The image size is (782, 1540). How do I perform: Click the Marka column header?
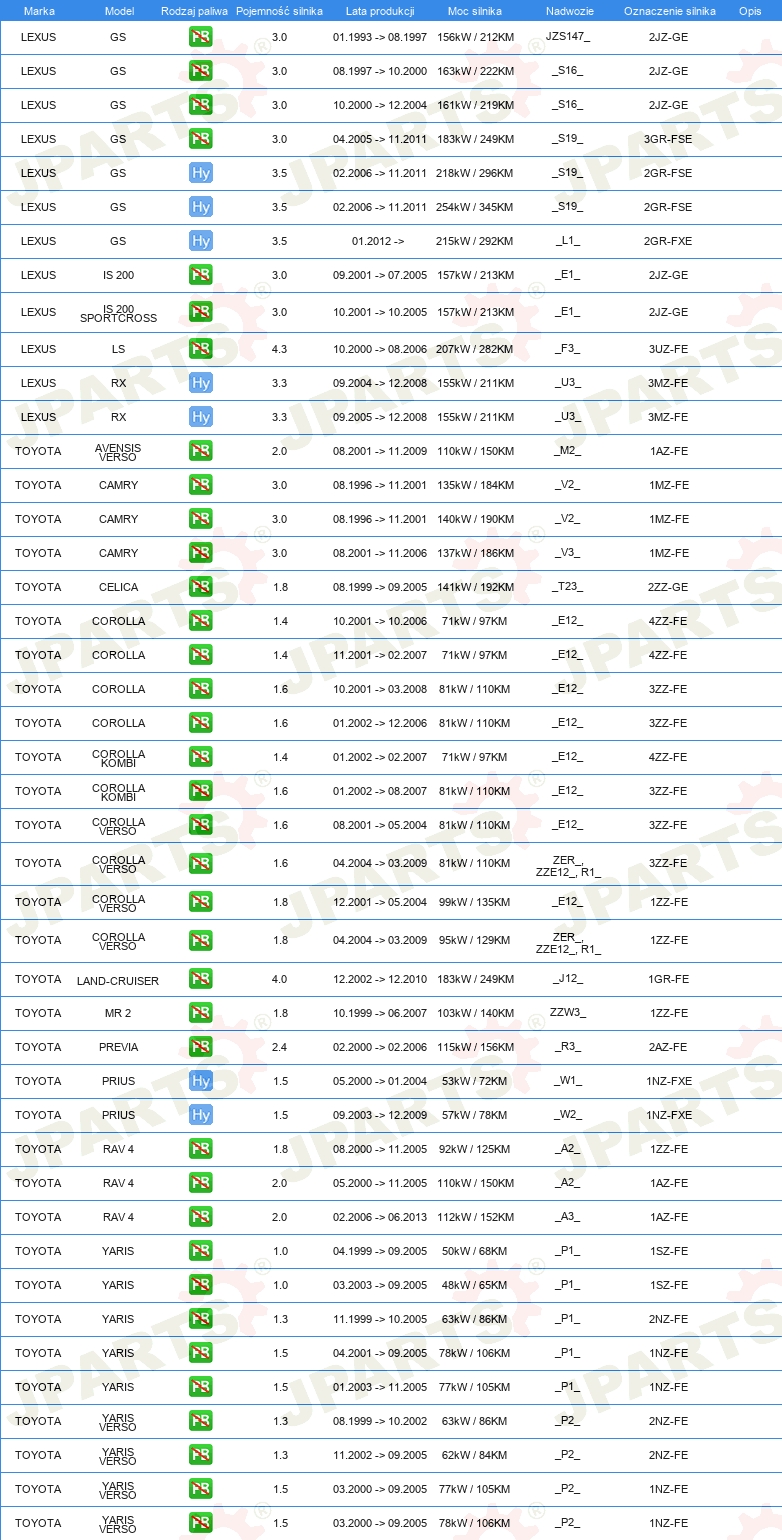point(39,11)
